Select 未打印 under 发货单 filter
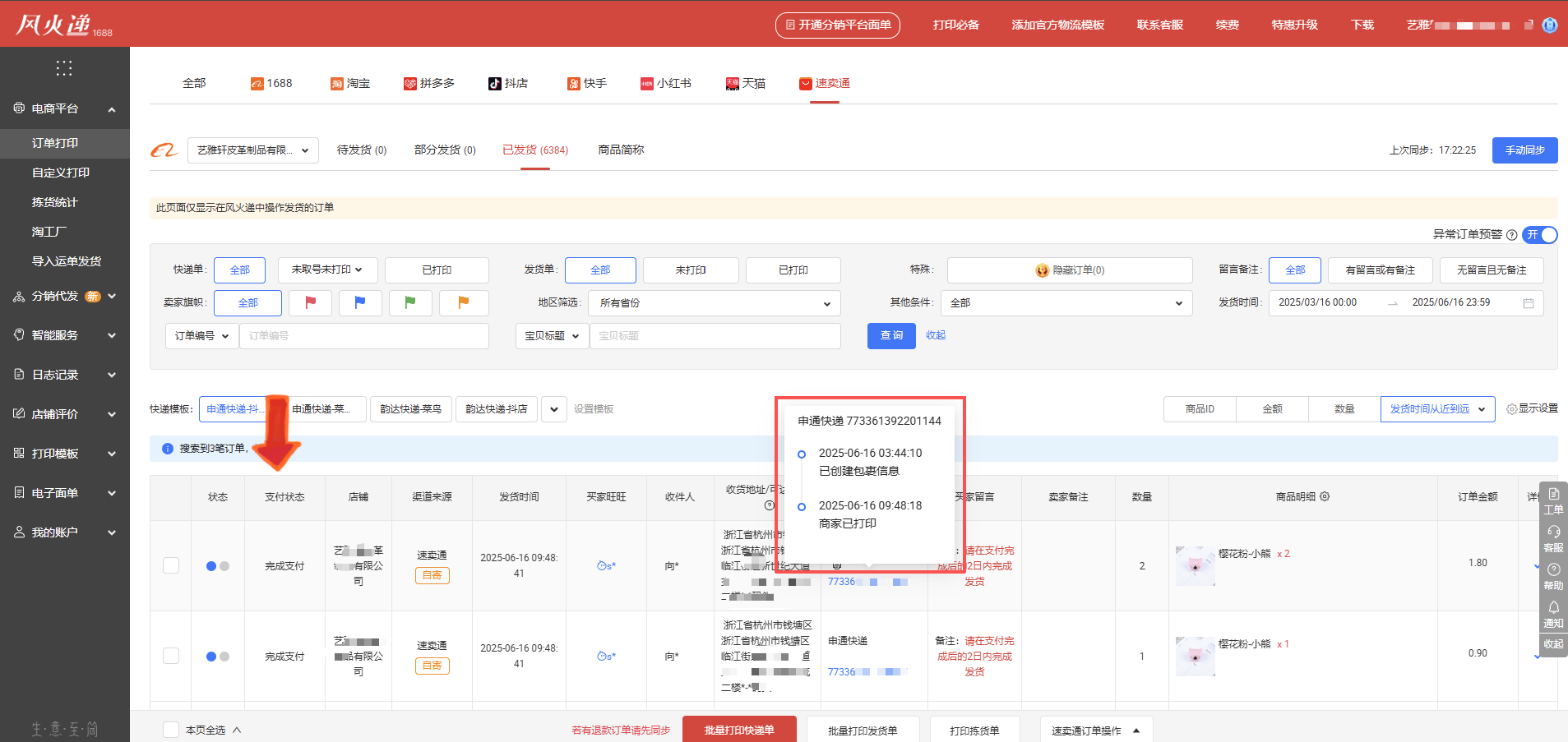The width and height of the screenshot is (1568, 742). tap(691, 270)
